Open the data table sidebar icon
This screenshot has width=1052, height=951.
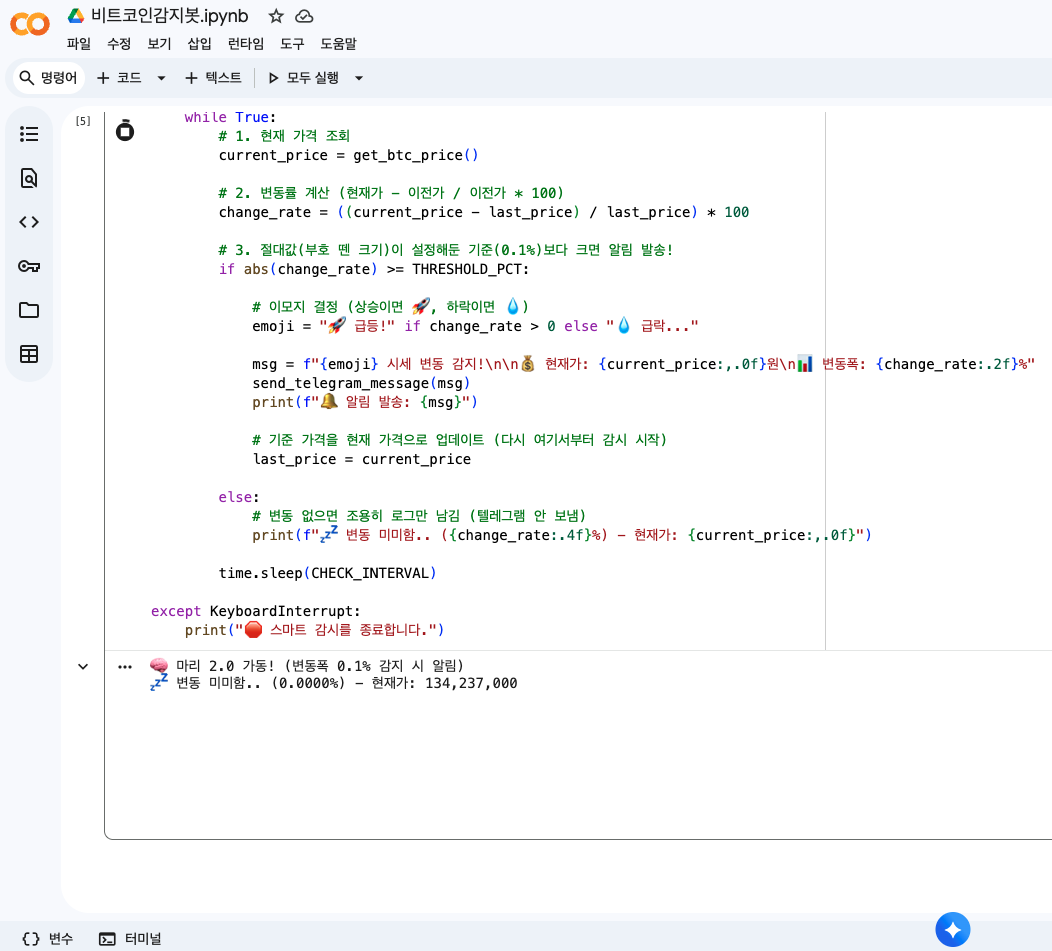pyautogui.click(x=29, y=354)
